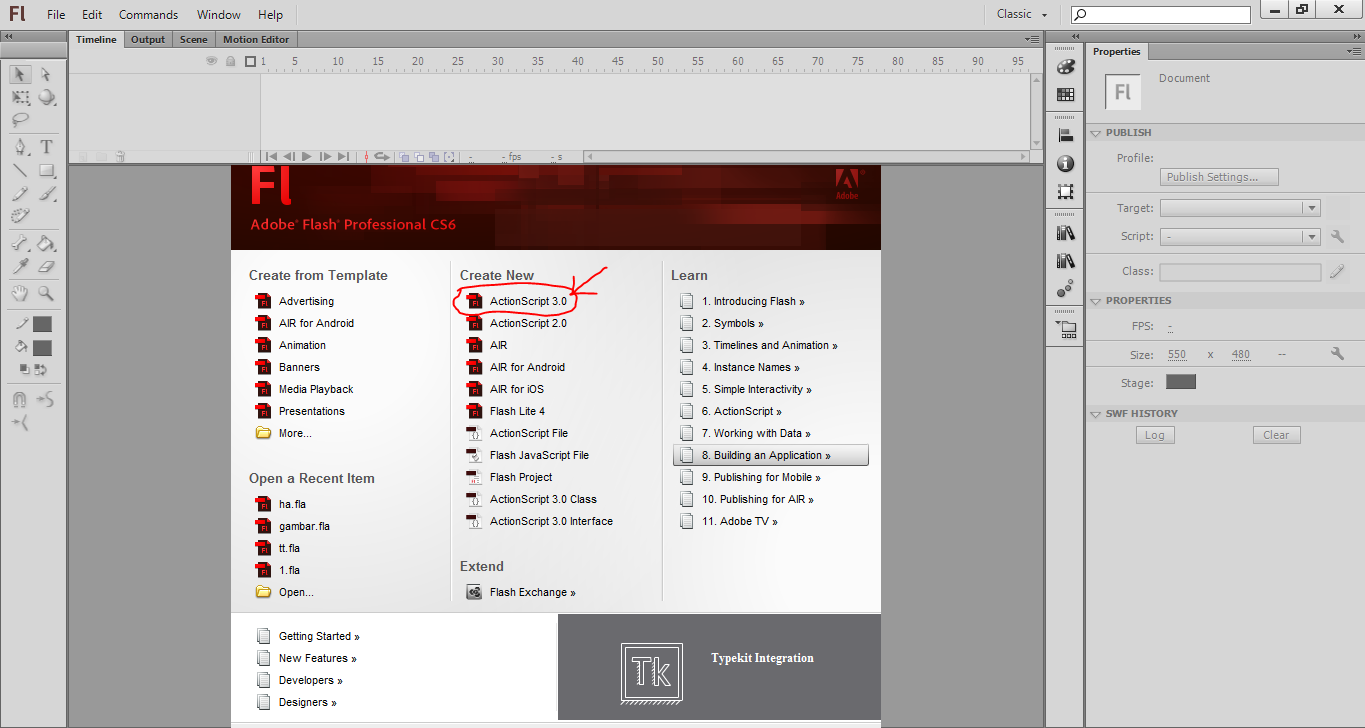The height and width of the screenshot is (728, 1365).
Task: Choose the Free Transform tool
Action: click(x=20, y=97)
